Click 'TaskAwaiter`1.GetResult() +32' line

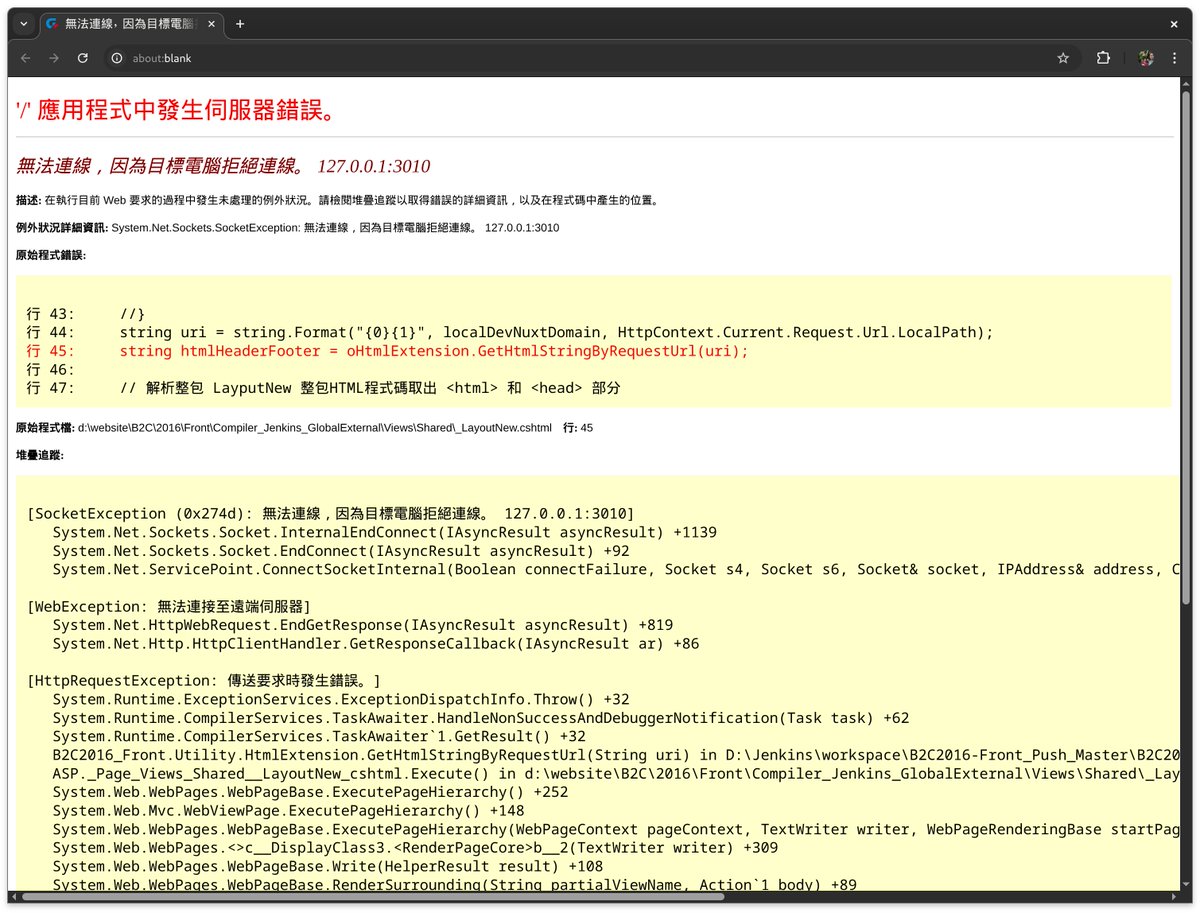(x=319, y=737)
